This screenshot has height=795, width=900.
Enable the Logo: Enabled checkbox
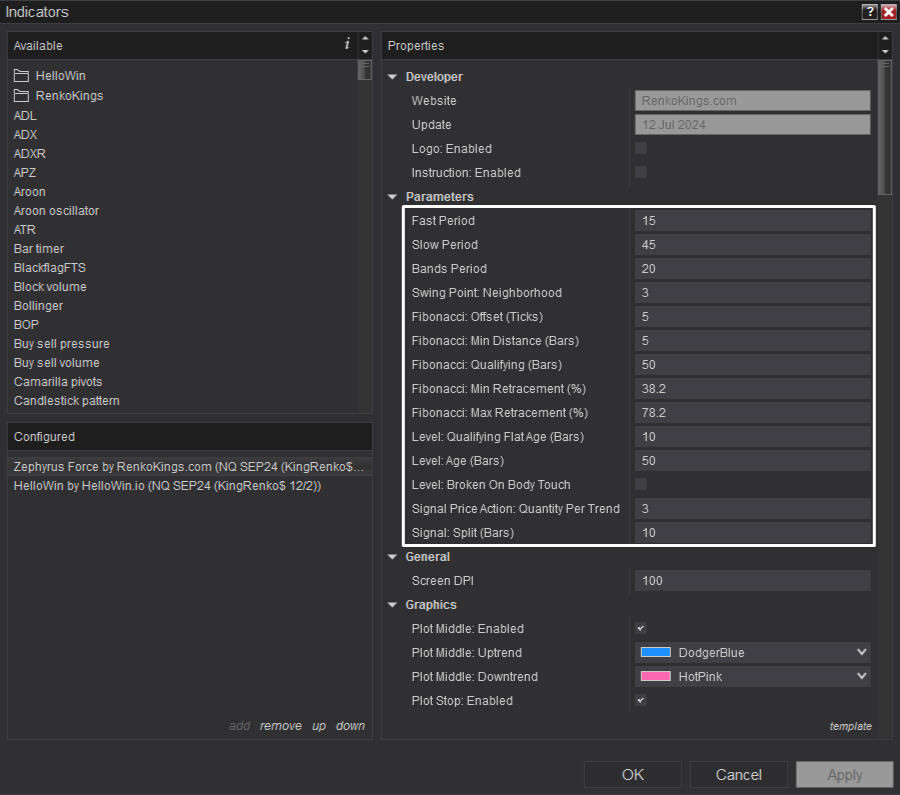coord(641,148)
